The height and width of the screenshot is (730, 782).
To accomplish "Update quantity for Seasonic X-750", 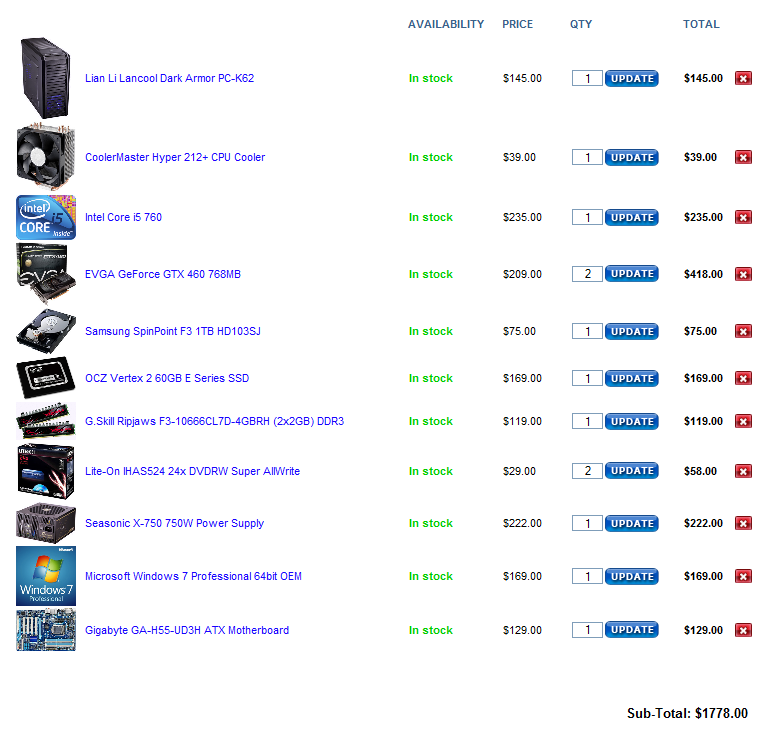I will [x=632, y=523].
